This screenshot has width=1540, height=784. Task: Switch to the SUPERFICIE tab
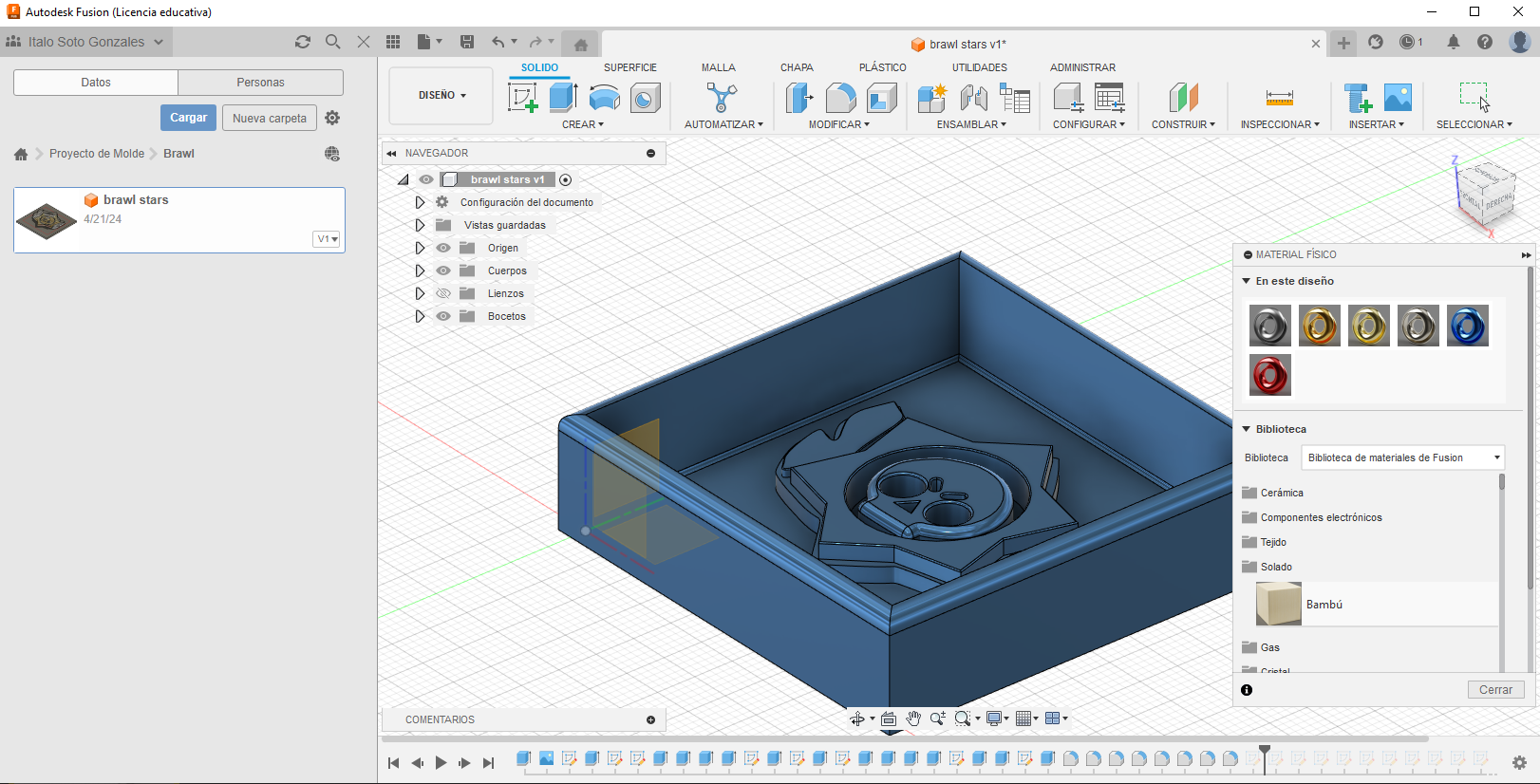pos(630,67)
